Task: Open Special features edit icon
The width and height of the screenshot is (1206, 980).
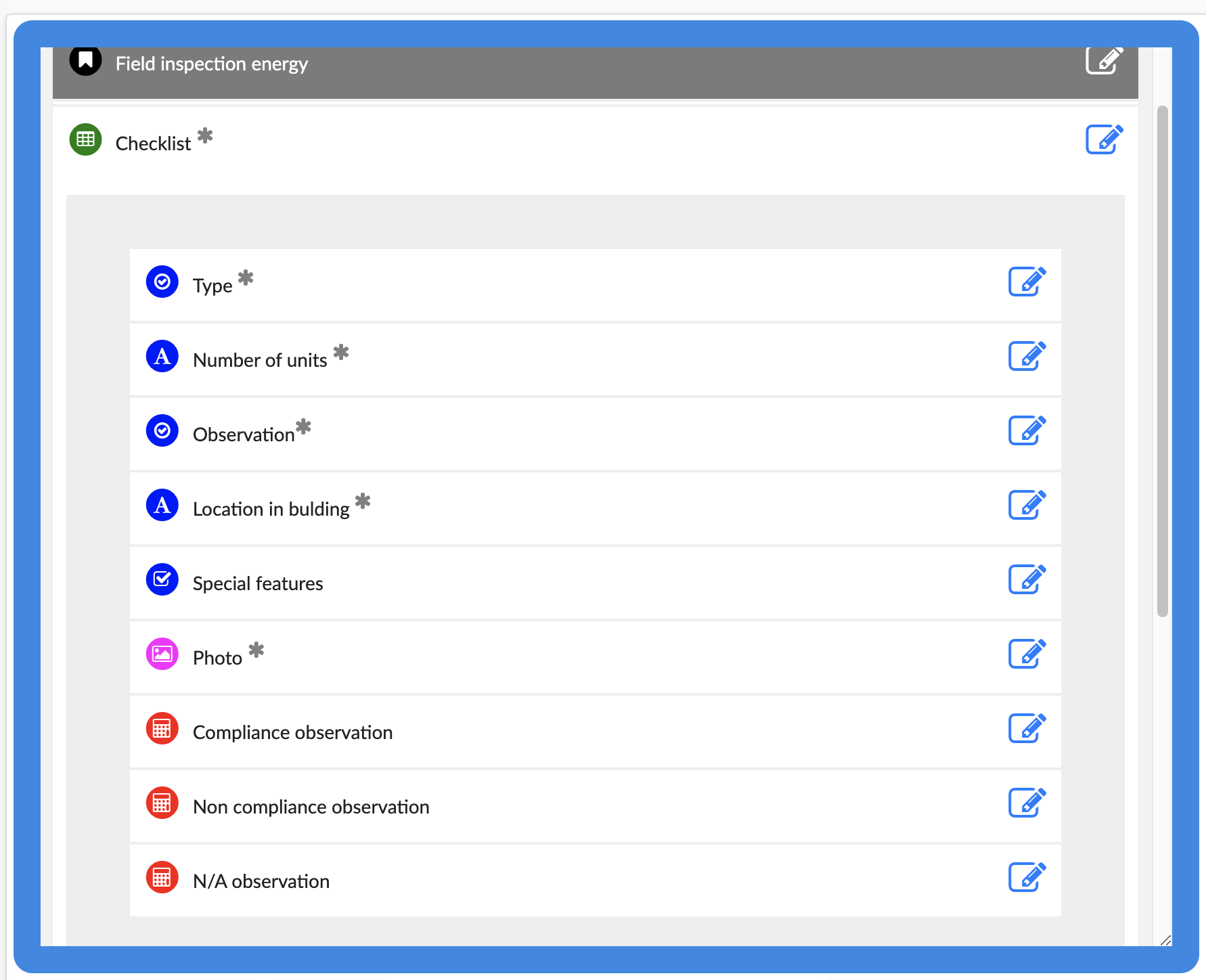Action: [x=1027, y=579]
